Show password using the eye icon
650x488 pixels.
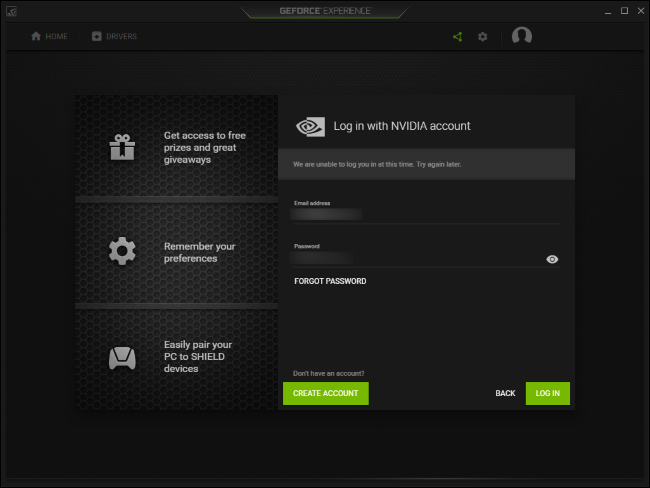552,259
